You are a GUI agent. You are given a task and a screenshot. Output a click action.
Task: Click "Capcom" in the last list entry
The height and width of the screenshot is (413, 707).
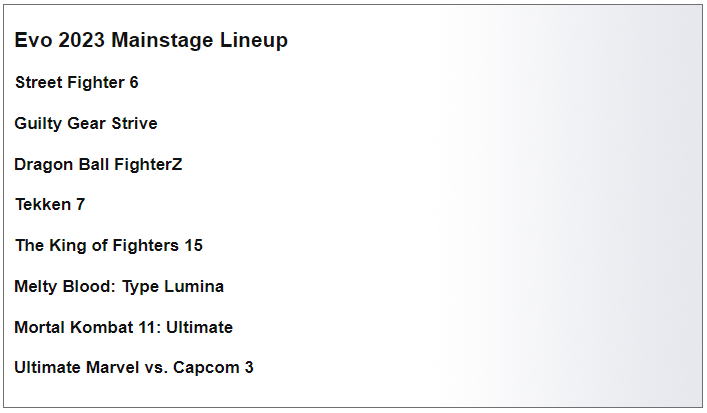coord(206,368)
